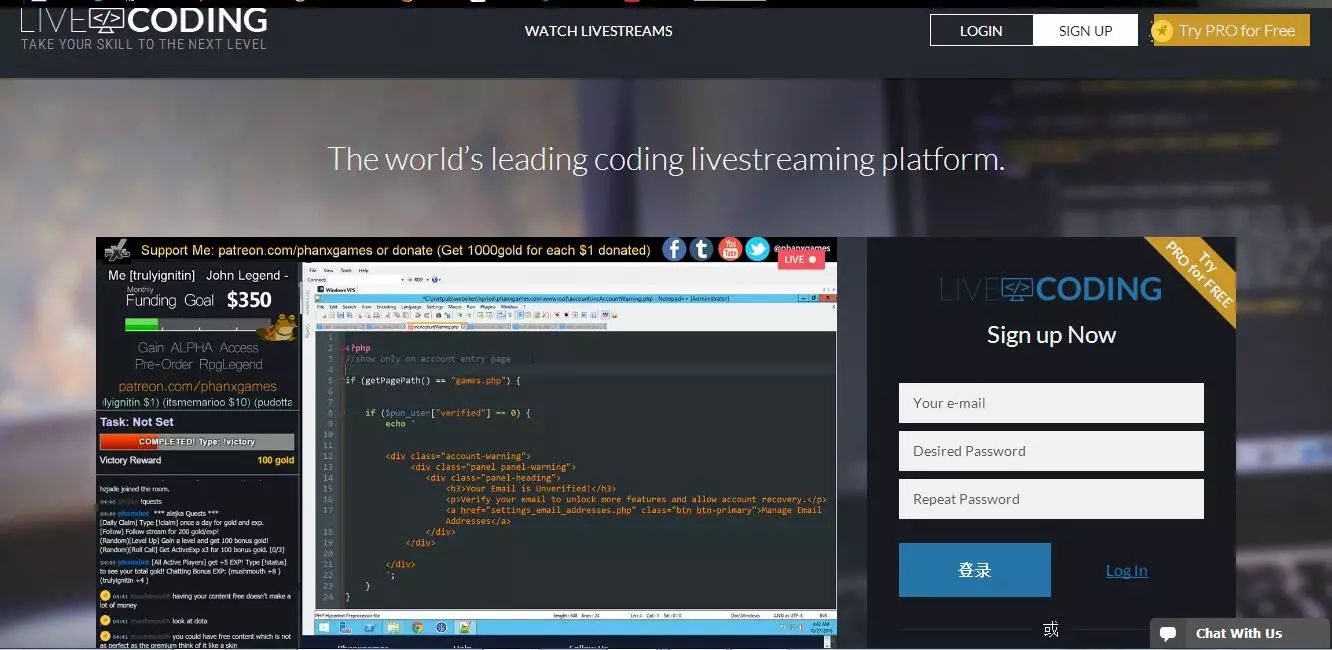Click the getPagePath() code line
The width and height of the screenshot is (1332, 650).
coord(433,380)
